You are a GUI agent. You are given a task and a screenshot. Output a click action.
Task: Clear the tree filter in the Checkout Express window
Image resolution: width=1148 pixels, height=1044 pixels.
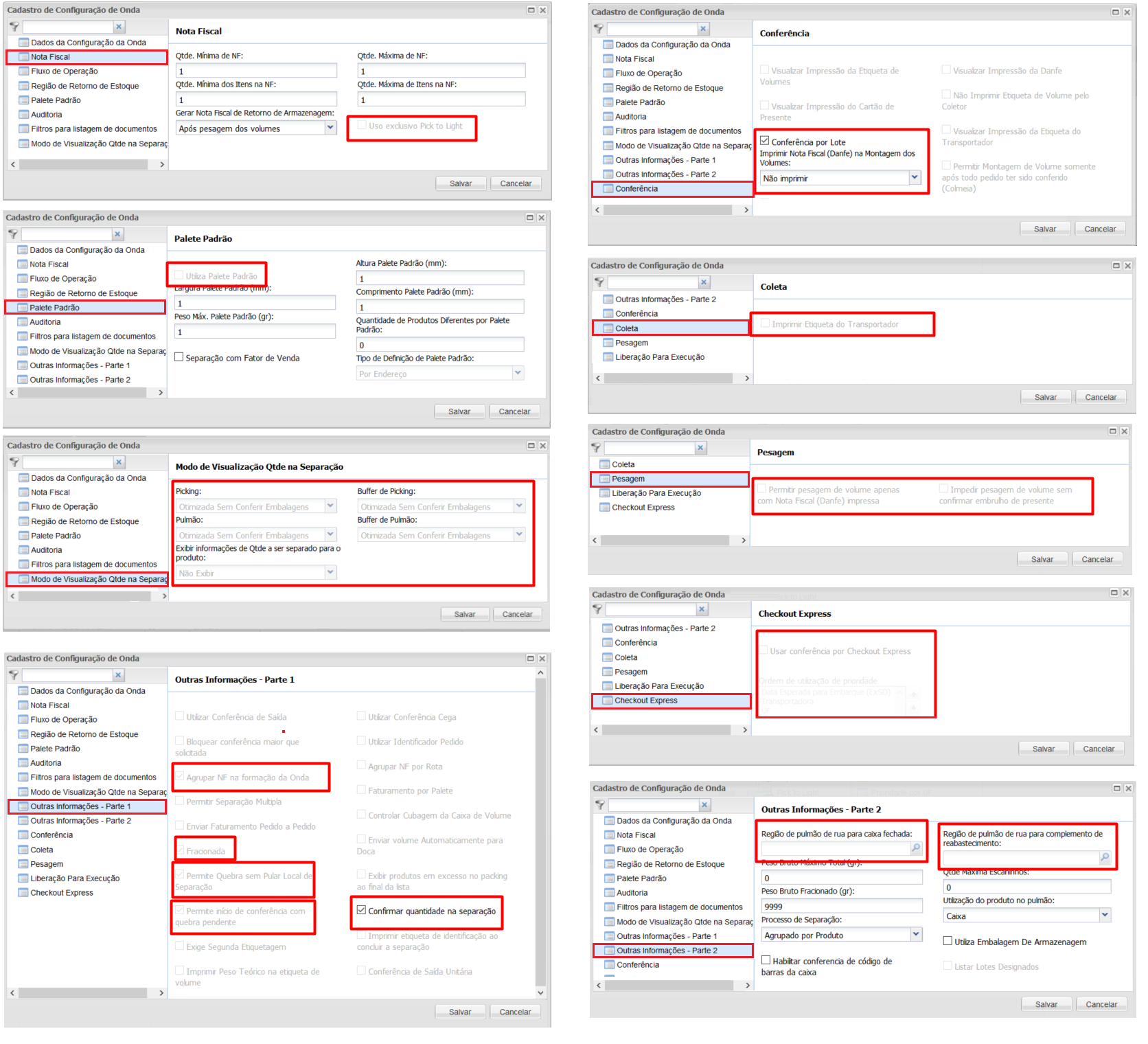click(x=702, y=609)
